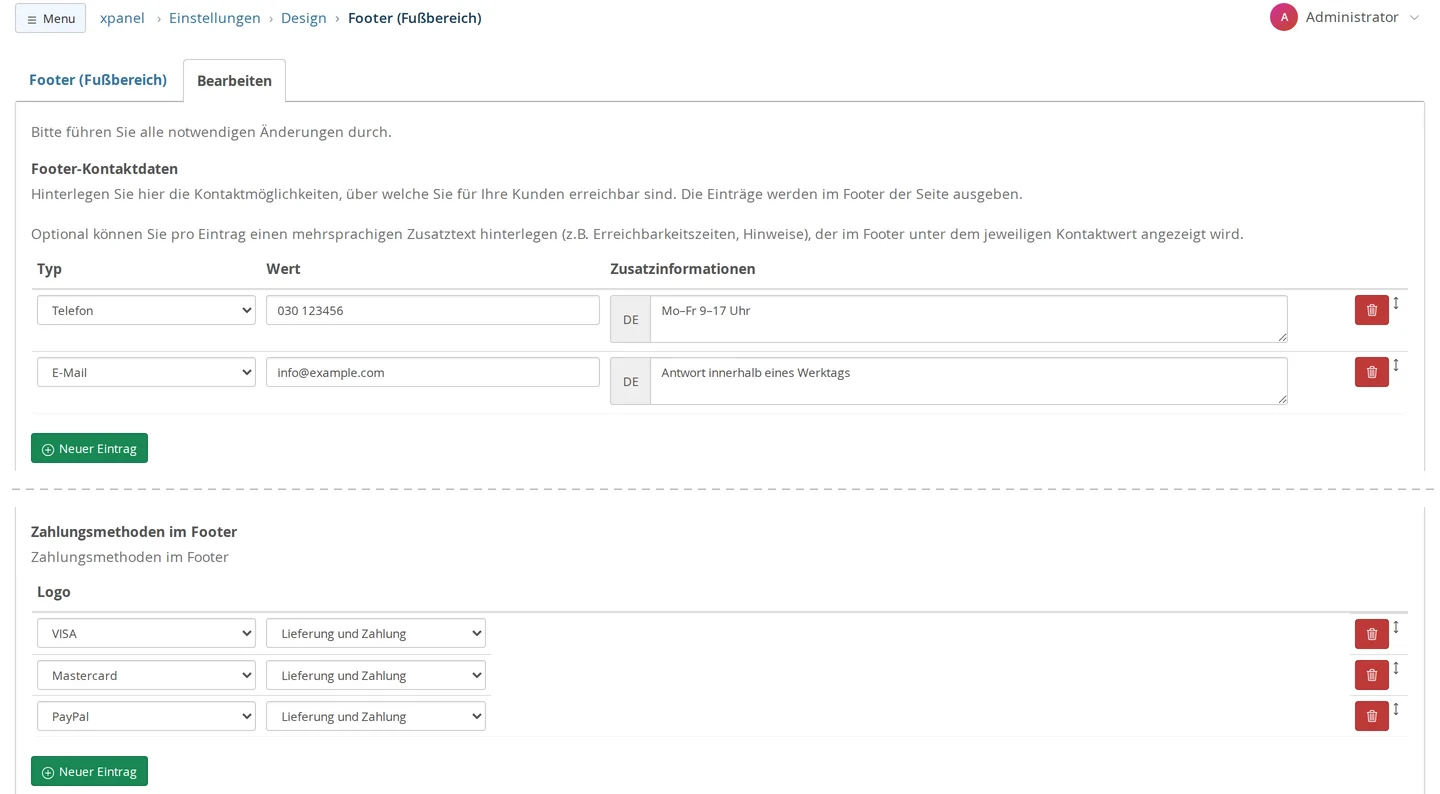
Task: Click the Logo column header
Action: tap(54, 591)
